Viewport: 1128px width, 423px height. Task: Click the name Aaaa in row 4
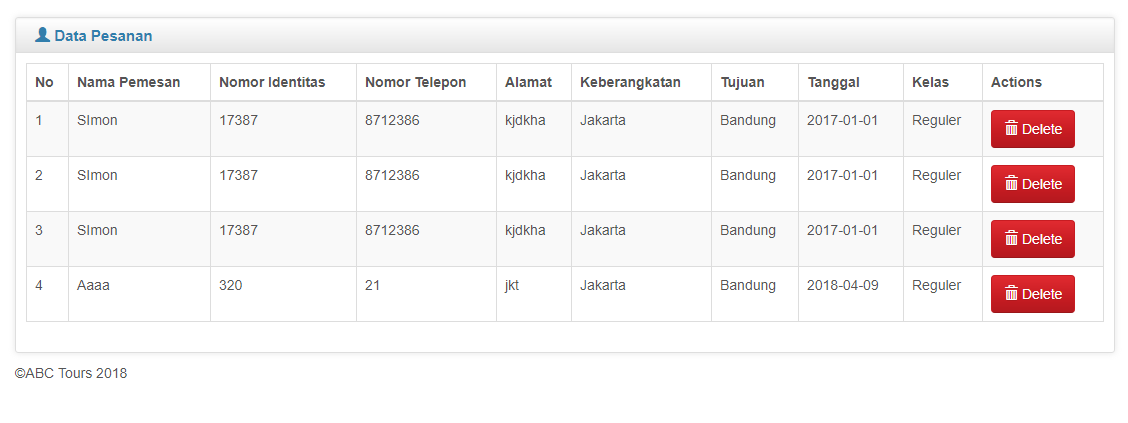93,285
